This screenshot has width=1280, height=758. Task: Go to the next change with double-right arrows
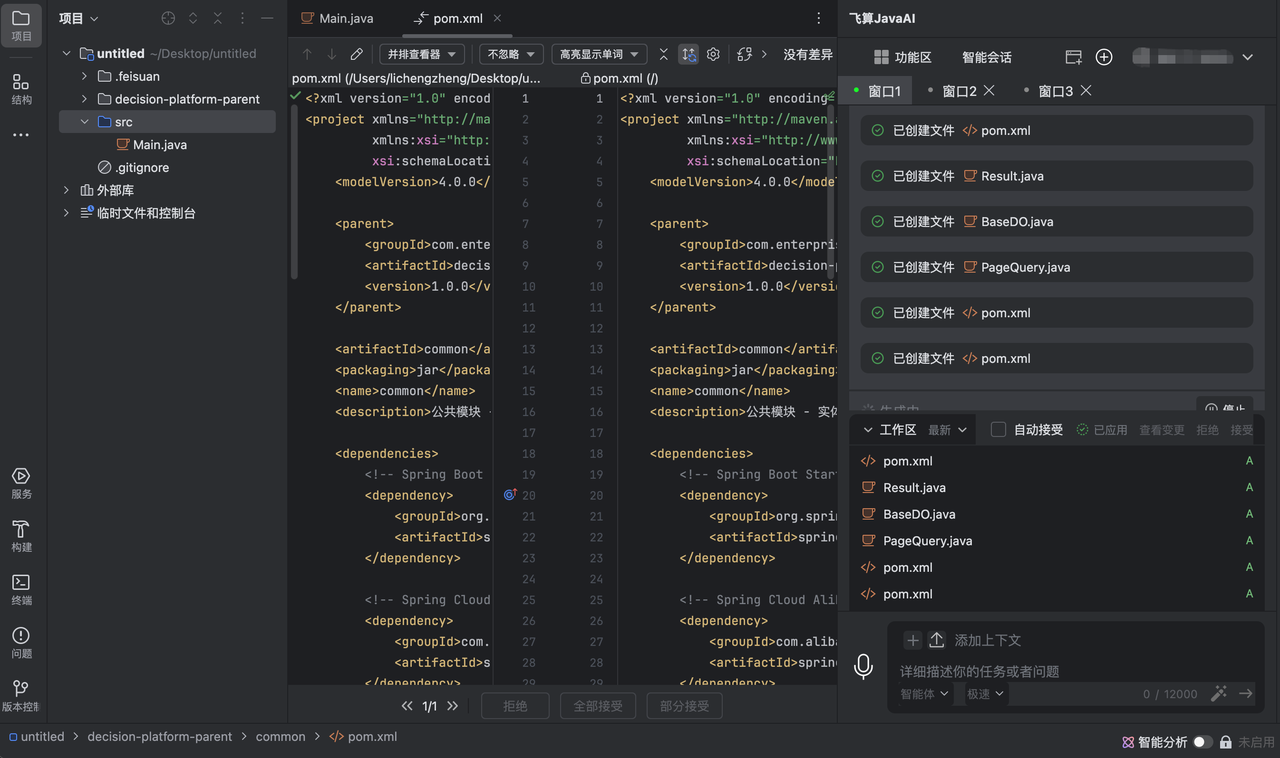(x=453, y=706)
